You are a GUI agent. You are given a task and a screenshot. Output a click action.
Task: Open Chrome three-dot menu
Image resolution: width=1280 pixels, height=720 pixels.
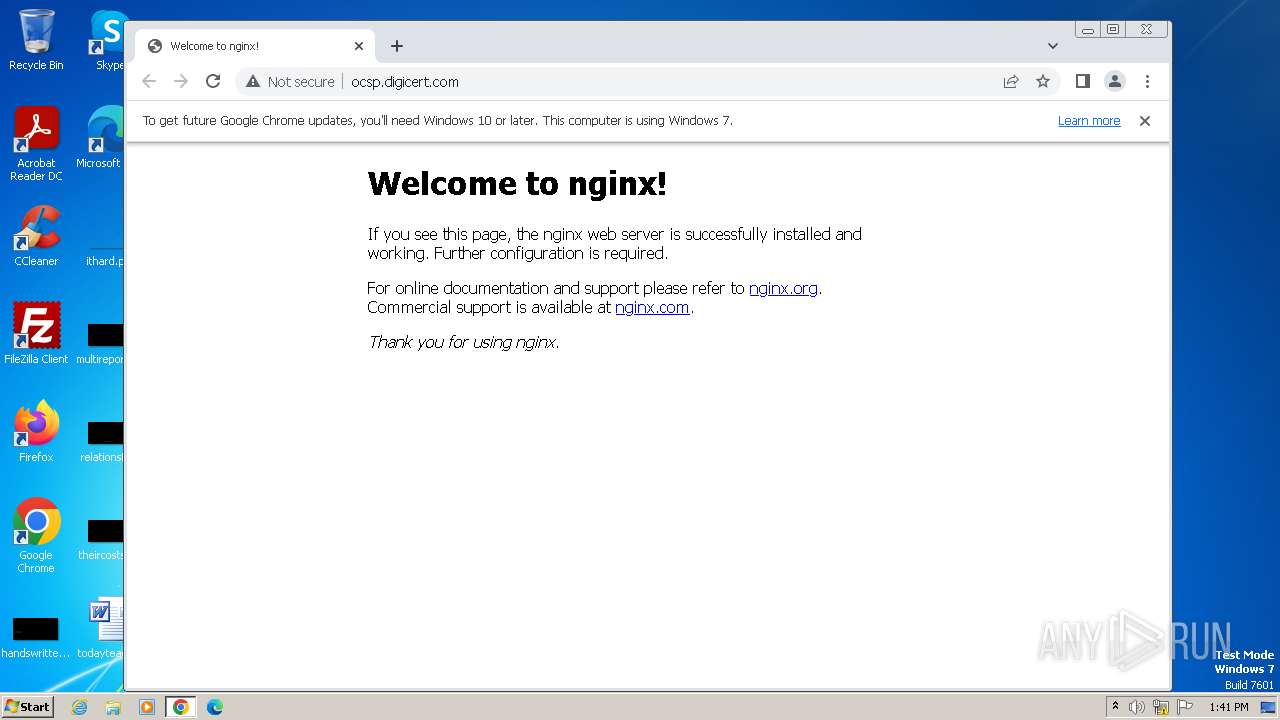[x=1147, y=81]
